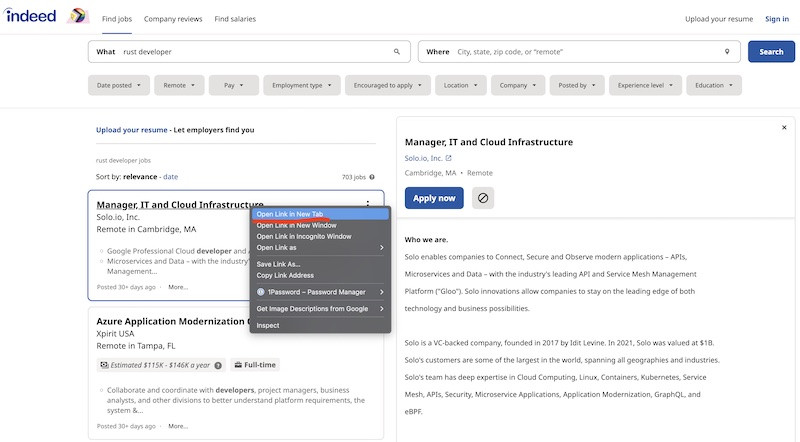Open Get Image Descriptions from Google submenu
Viewport: 800px width, 442px height.
[320, 309]
